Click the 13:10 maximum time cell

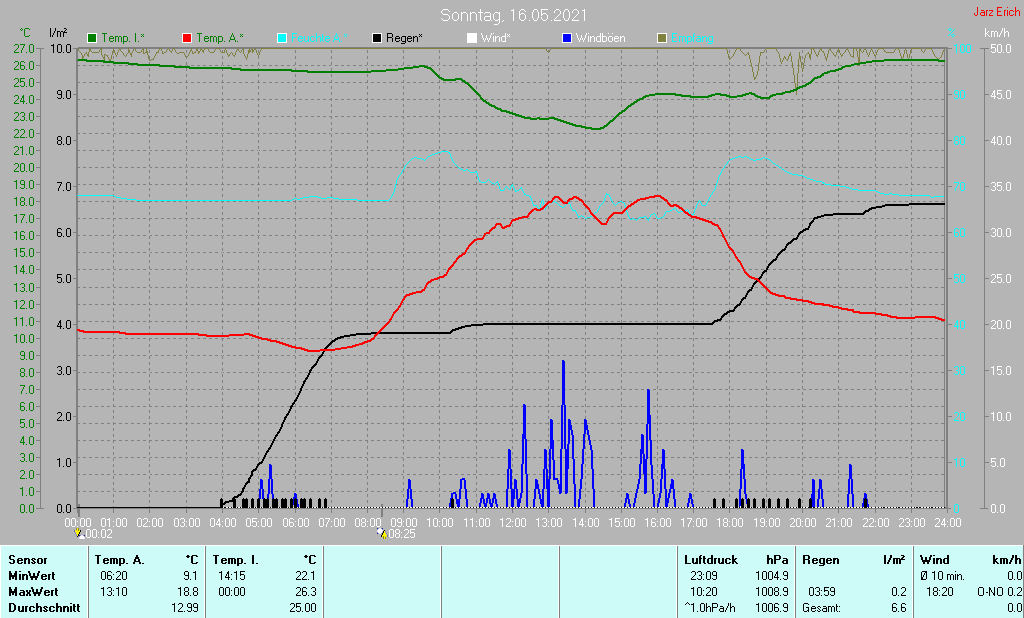pyautogui.click(x=114, y=592)
